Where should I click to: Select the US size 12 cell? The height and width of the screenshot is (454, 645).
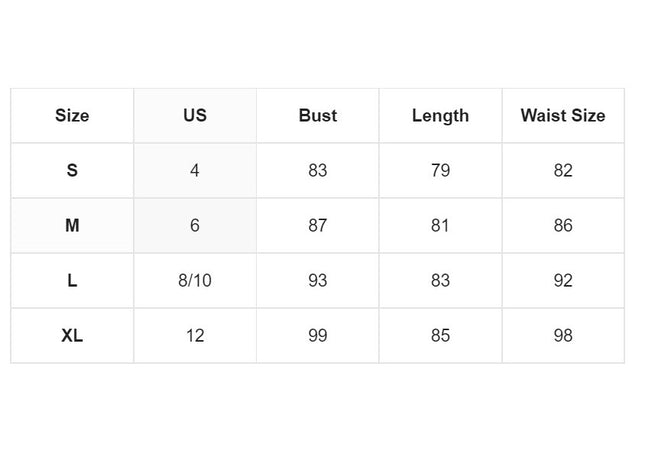tap(195, 336)
